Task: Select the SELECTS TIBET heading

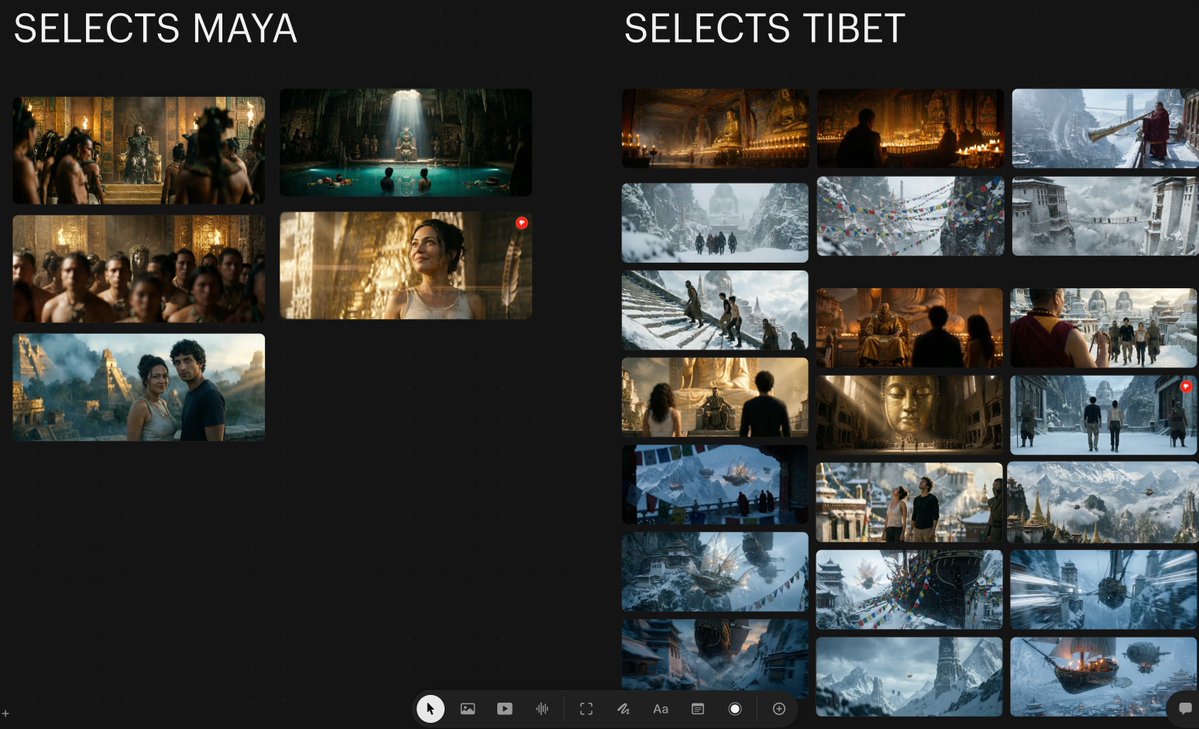Action: pyautogui.click(x=765, y=29)
